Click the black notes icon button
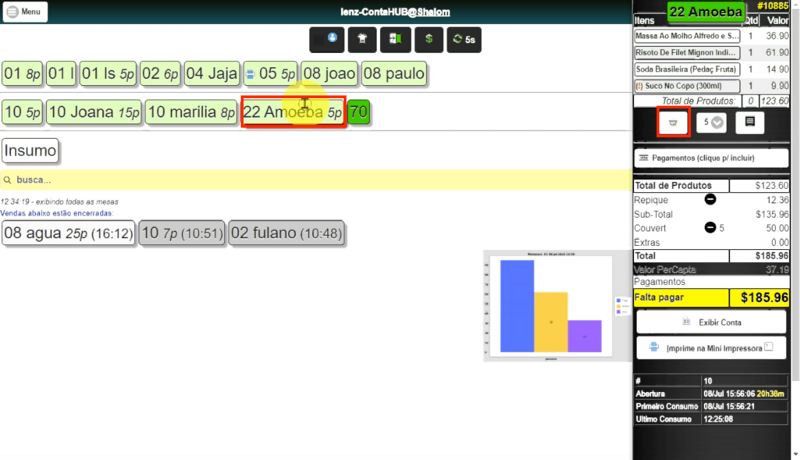This screenshot has width=800, height=460. click(749, 122)
